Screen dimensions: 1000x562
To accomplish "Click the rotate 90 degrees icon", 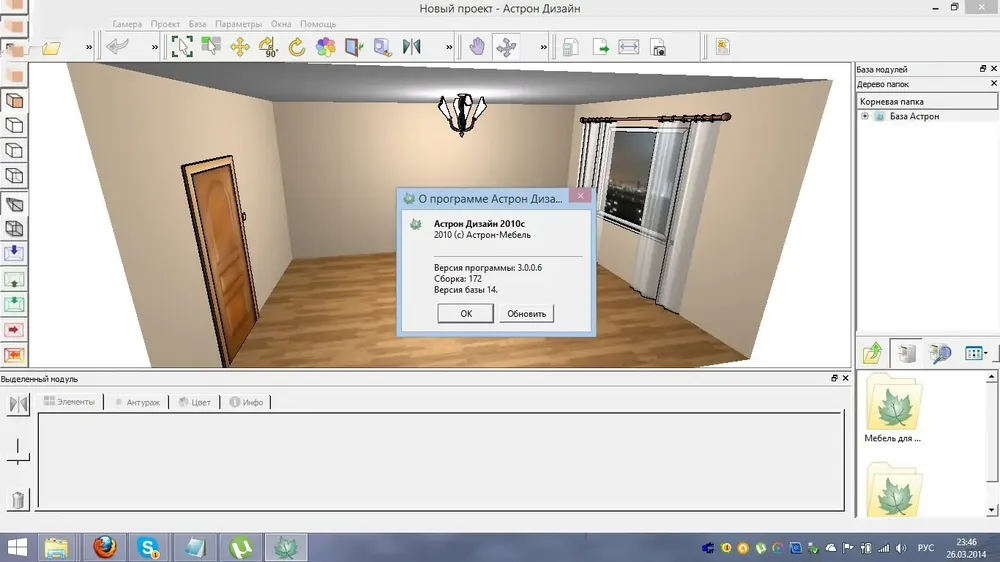I will point(268,47).
